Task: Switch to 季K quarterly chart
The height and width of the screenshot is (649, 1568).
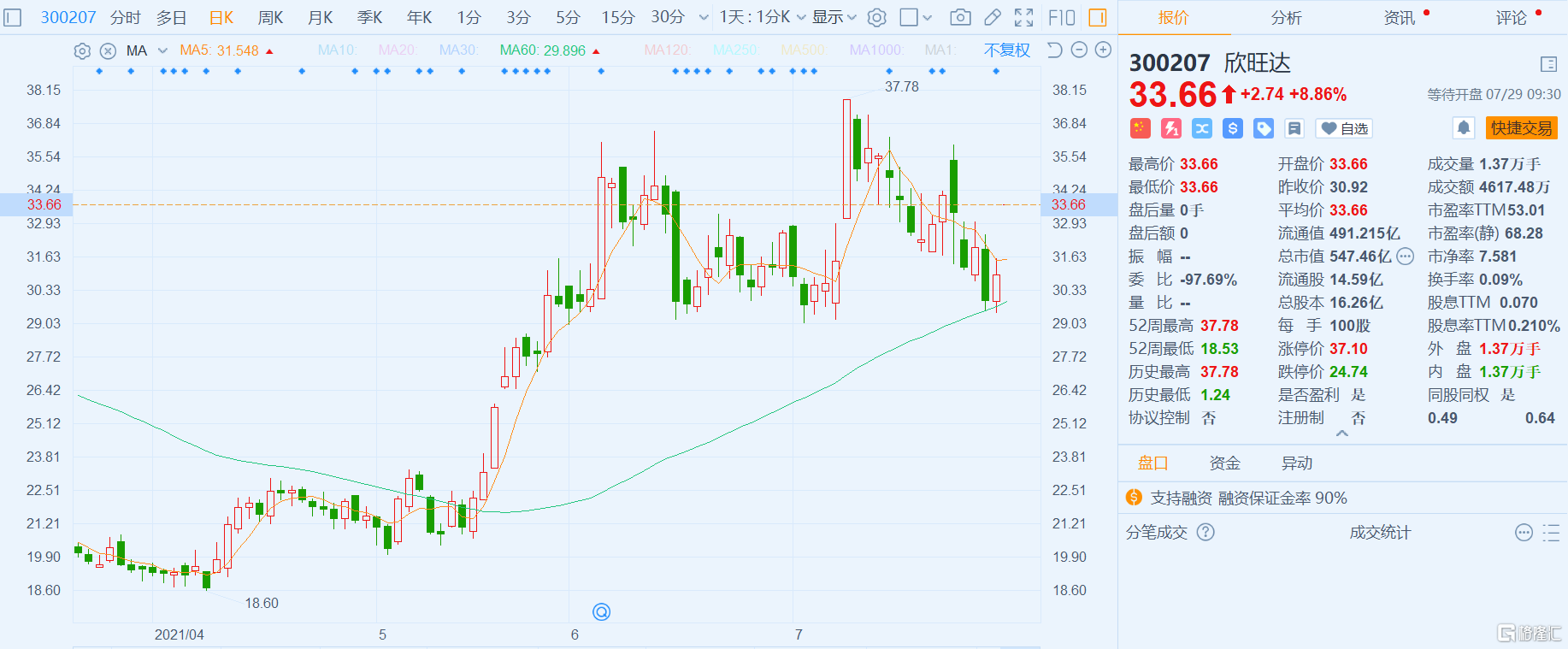Action: (x=369, y=17)
